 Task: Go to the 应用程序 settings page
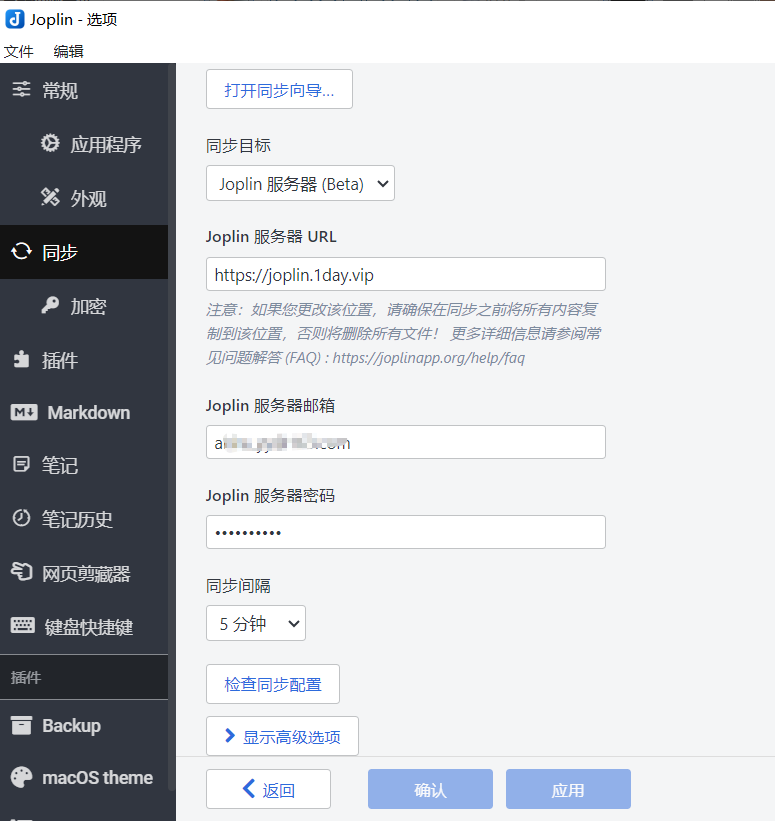coord(84,144)
